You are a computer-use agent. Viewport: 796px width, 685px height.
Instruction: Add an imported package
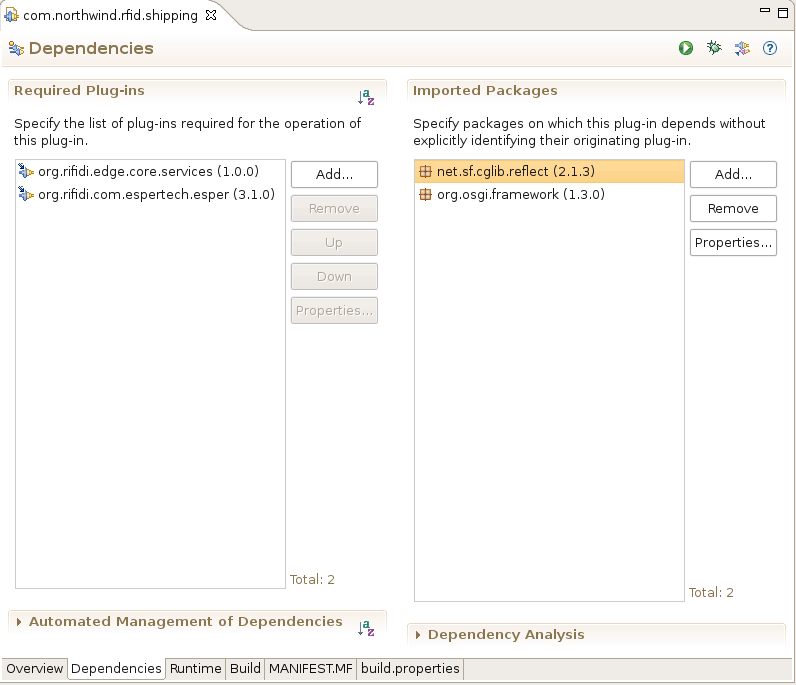pyautogui.click(x=733, y=174)
